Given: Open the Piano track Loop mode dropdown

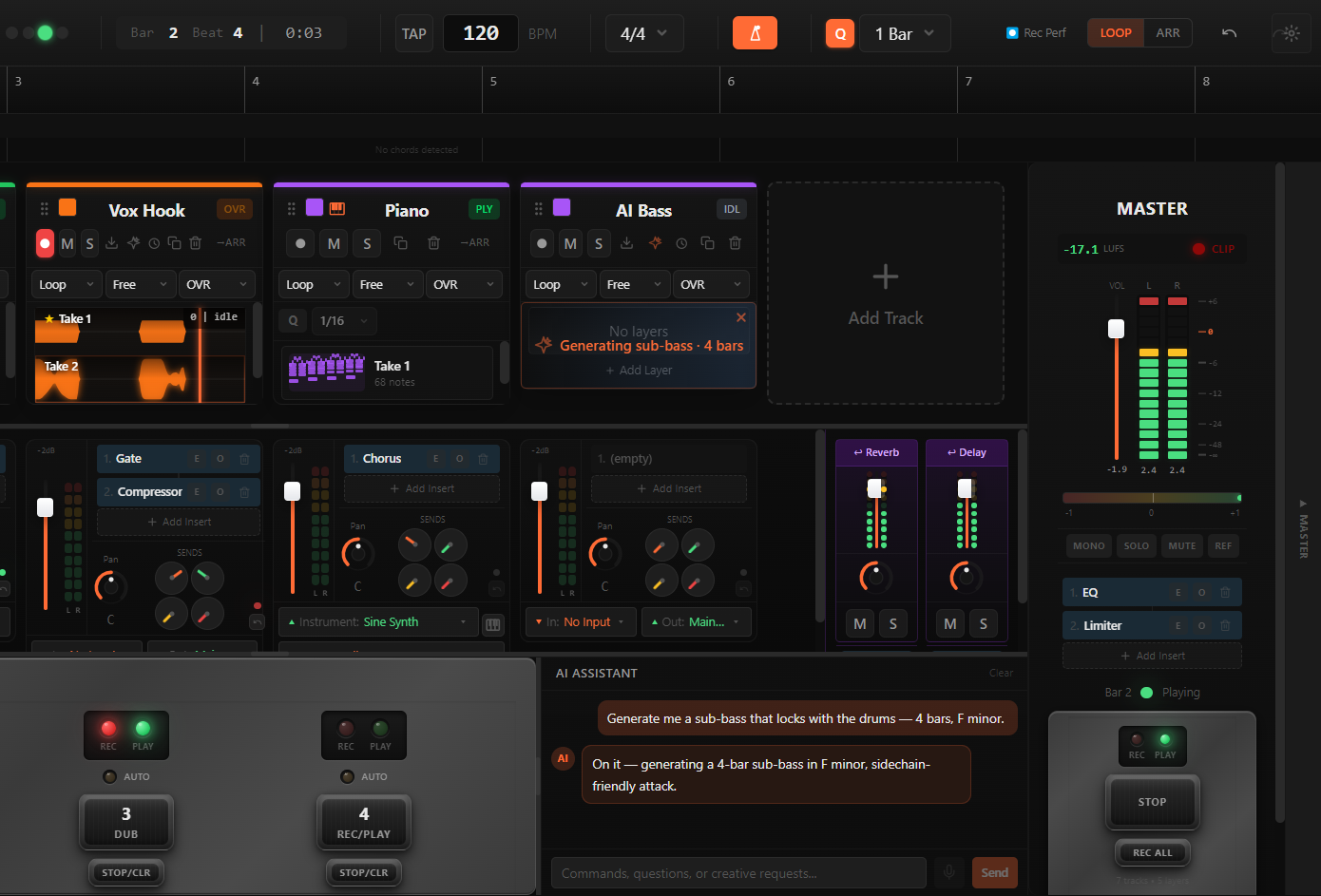Looking at the screenshot, I should pyautogui.click(x=313, y=284).
